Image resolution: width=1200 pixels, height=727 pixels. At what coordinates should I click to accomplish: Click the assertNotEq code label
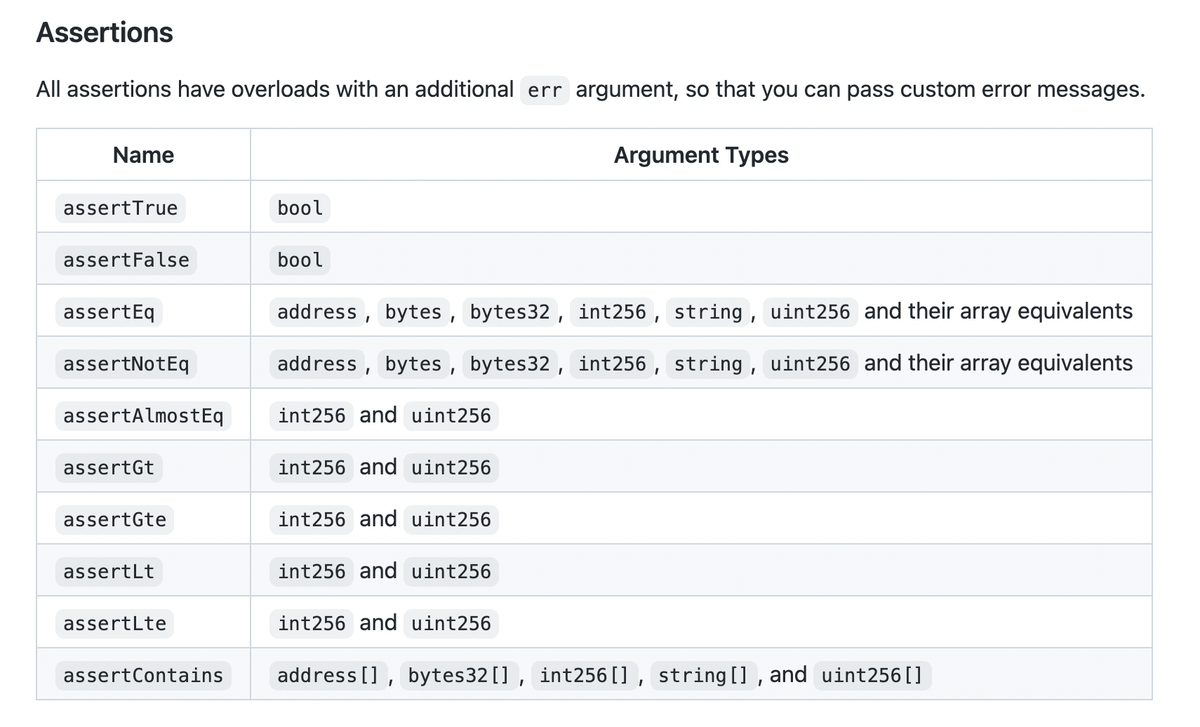126,364
